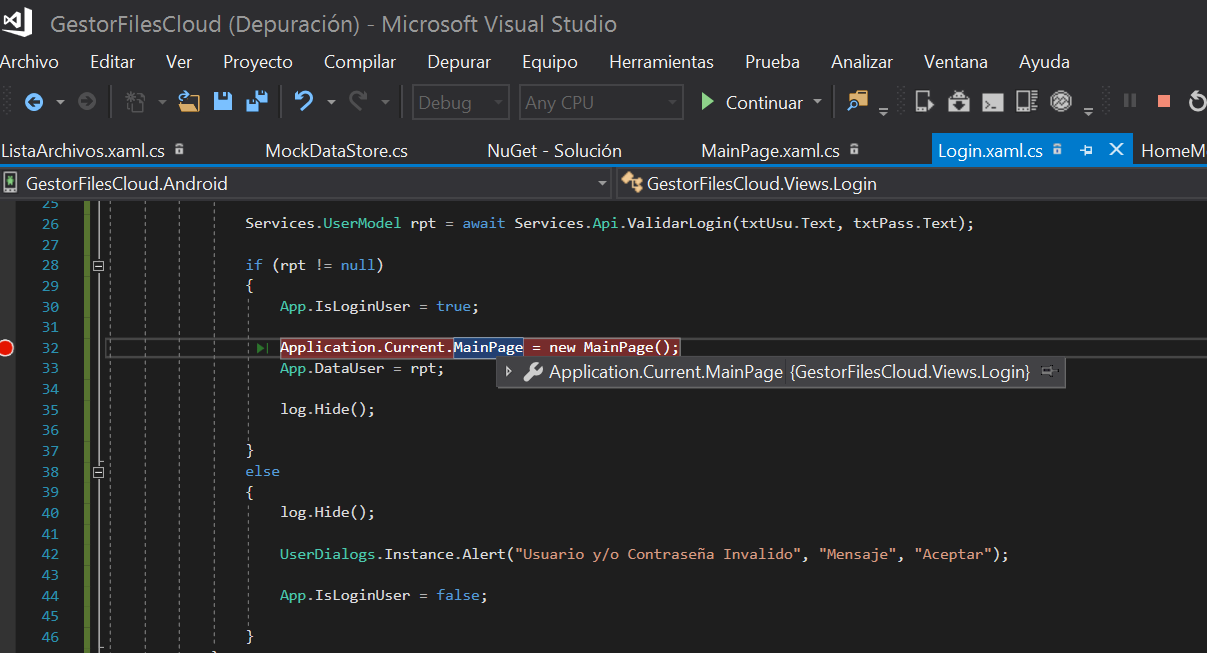Open the Depurar menu
1207x653 pixels.
(x=458, y=61)
